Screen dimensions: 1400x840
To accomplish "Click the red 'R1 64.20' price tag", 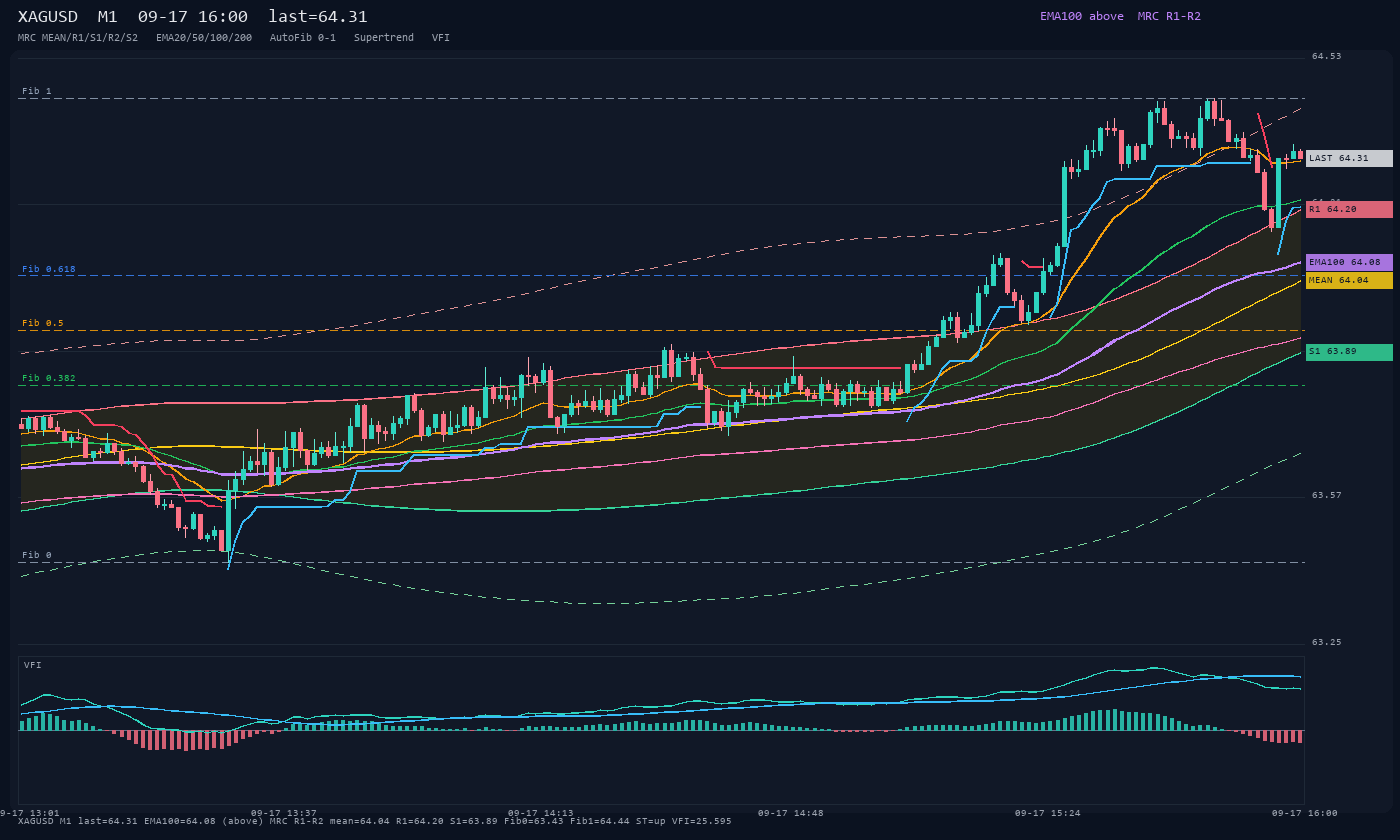I will pyautogui.click(x=1349, y=209).
